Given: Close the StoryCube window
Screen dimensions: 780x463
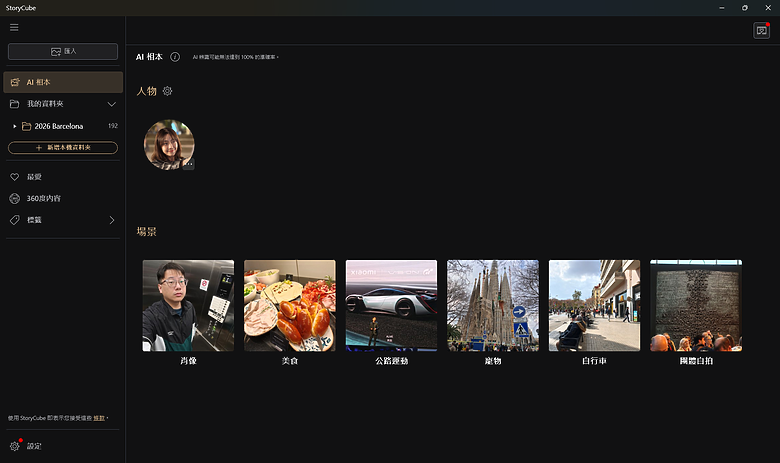Looking at the screenshot, I should pyautogui.click(x=768, y=8).
